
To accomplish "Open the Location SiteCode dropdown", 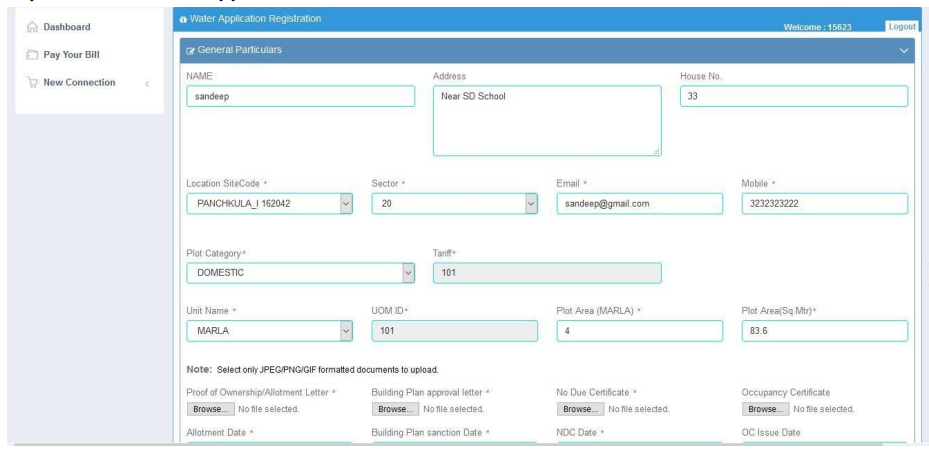I will click(x=346, y=203).
